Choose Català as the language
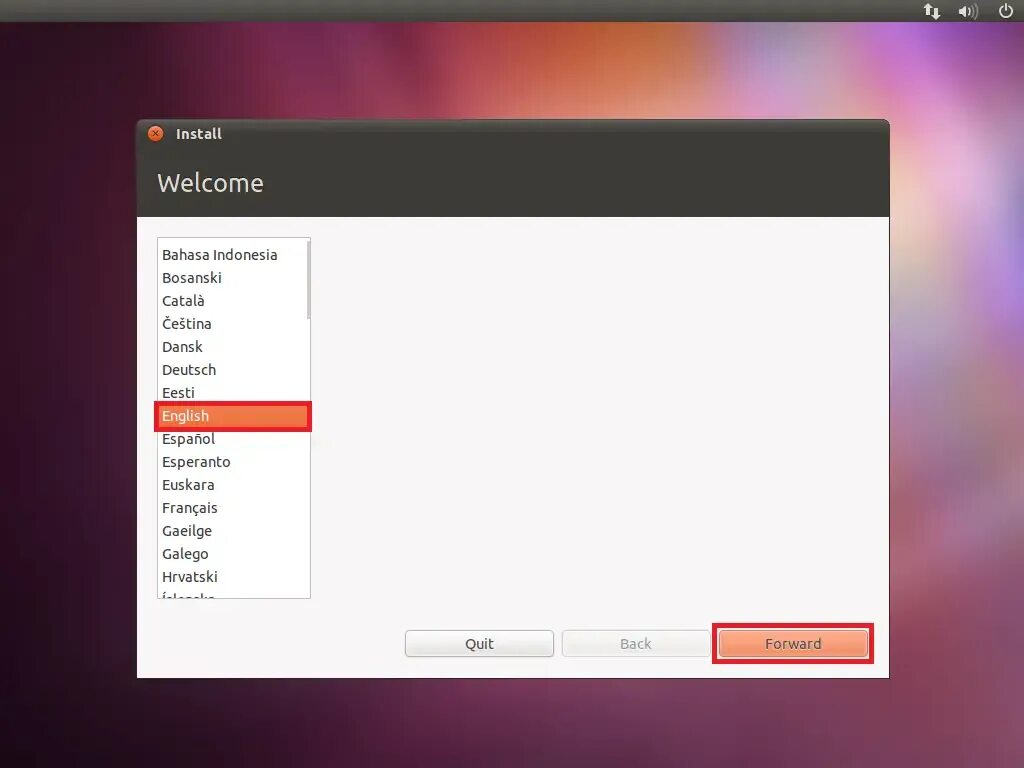Image resolution: width=1024 pixels, height=768 pixels. pos(232,300)
